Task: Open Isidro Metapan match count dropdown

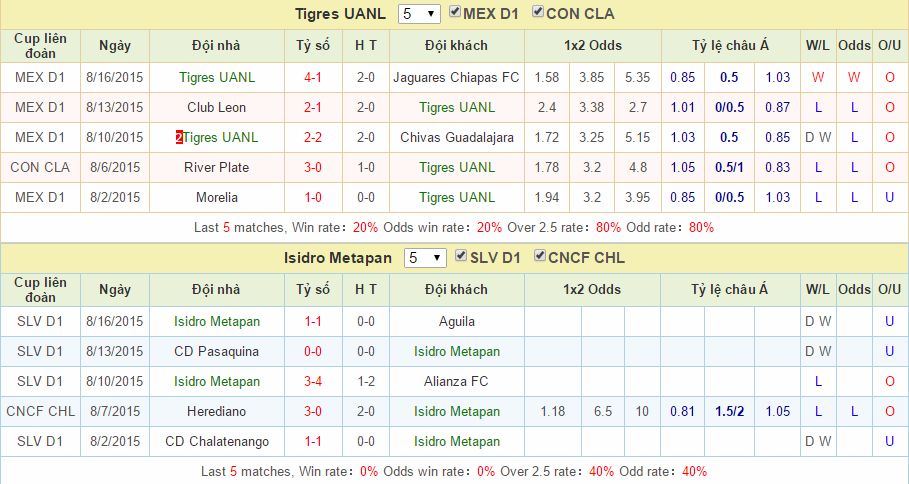Action: [x=424, y=258]
